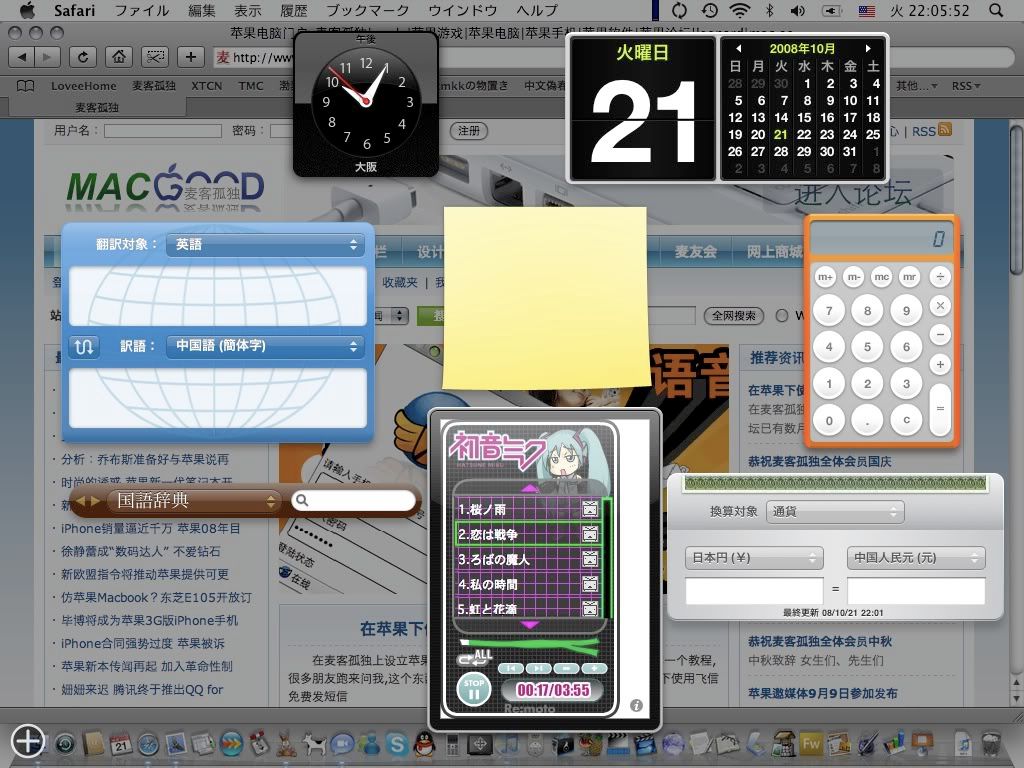
Task: Click dictionary widget back arrow
Action: click(x=81, y=501)
